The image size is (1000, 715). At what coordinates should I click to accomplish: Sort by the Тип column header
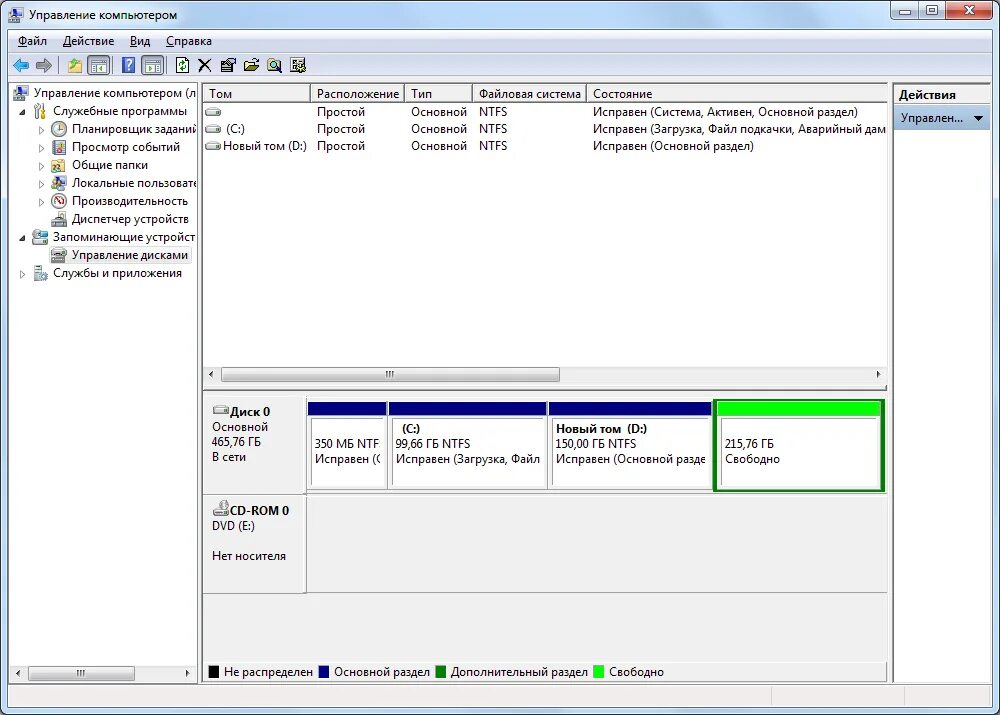click(x=438, y=94)
